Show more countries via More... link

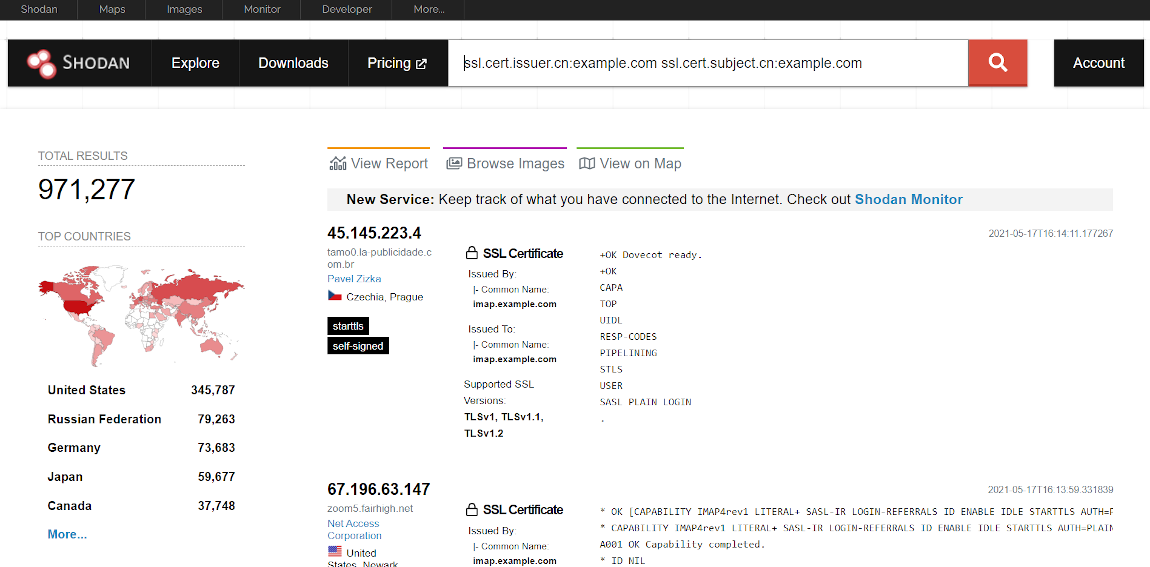click(x=67, y=535)
